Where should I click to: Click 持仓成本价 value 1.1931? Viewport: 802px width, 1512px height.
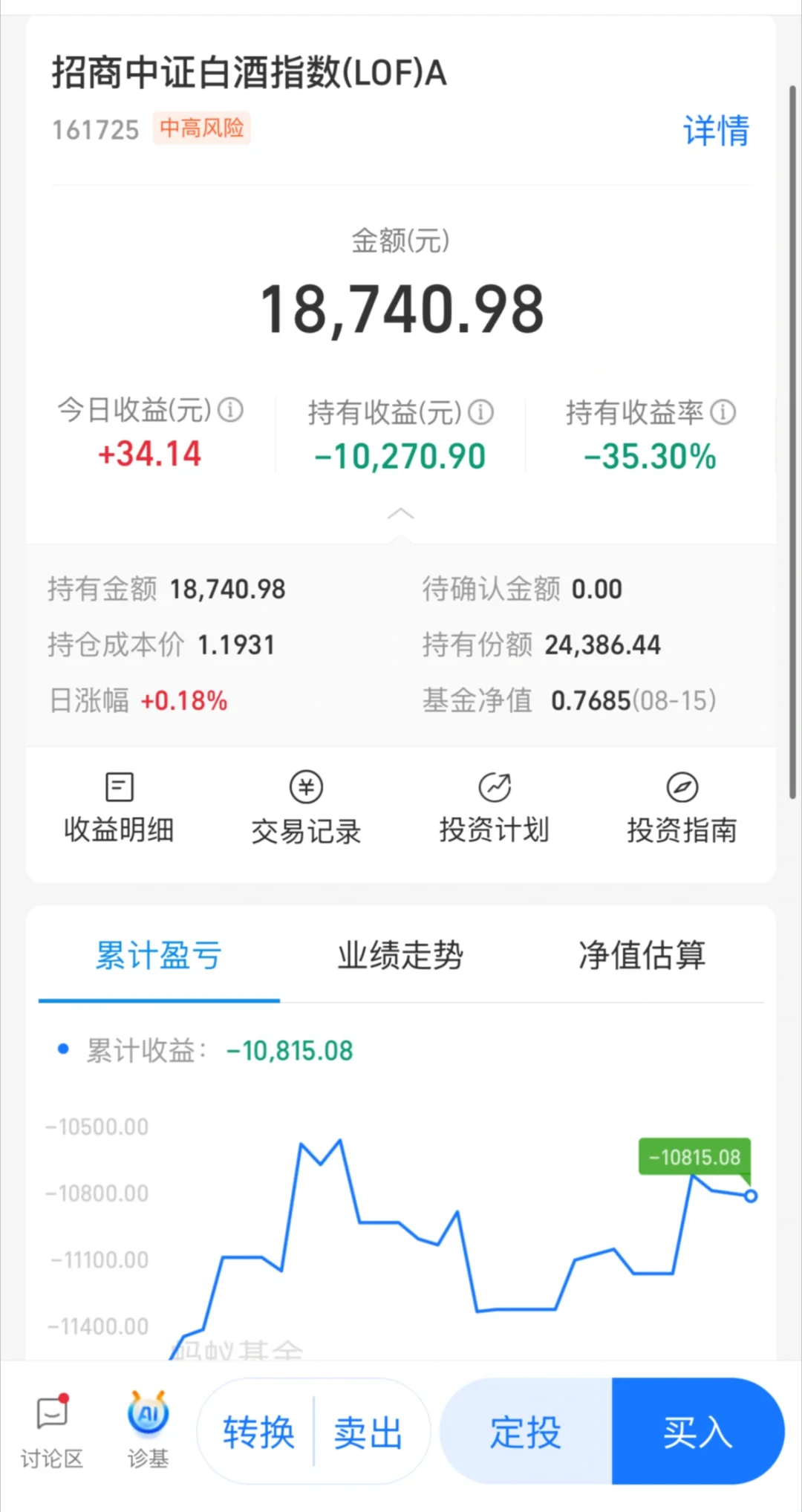tap(236, 645)
